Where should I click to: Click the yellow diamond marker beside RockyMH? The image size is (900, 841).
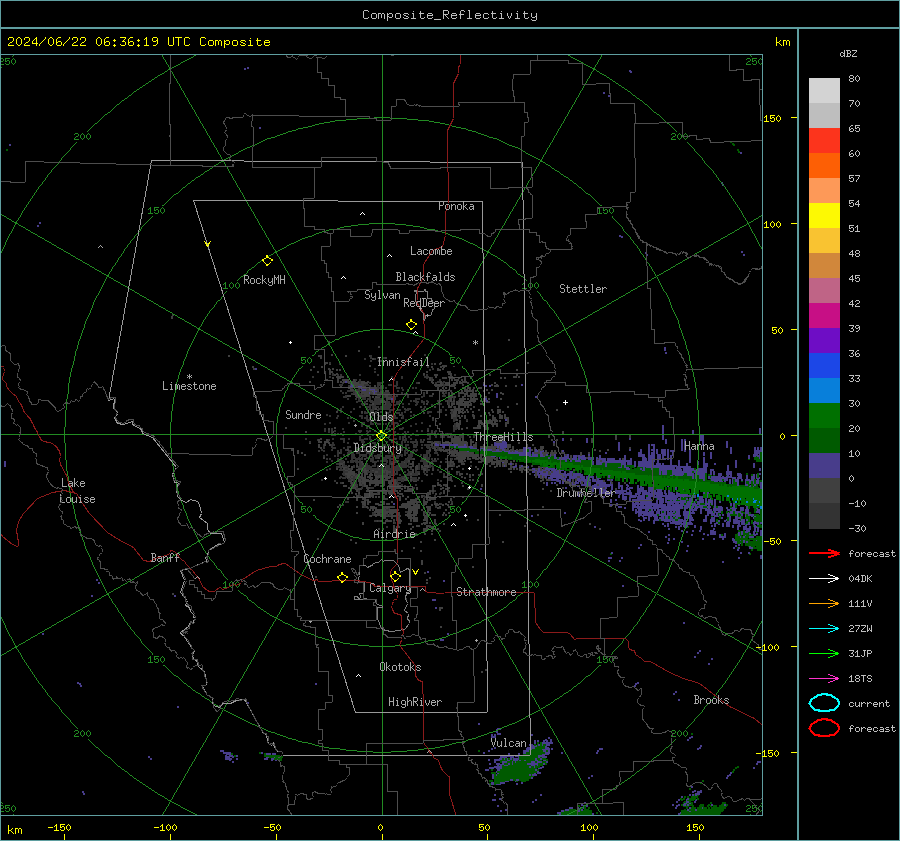pos(267,261)
